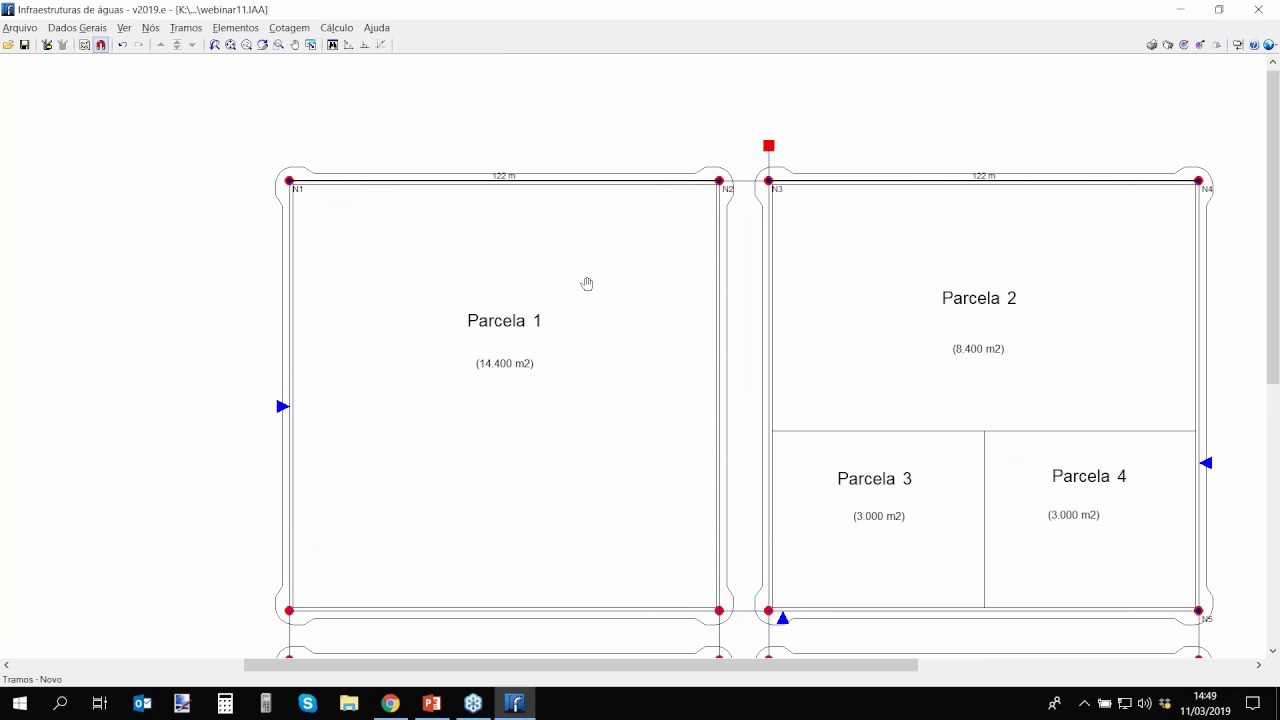Redo the last undone action

139,45
